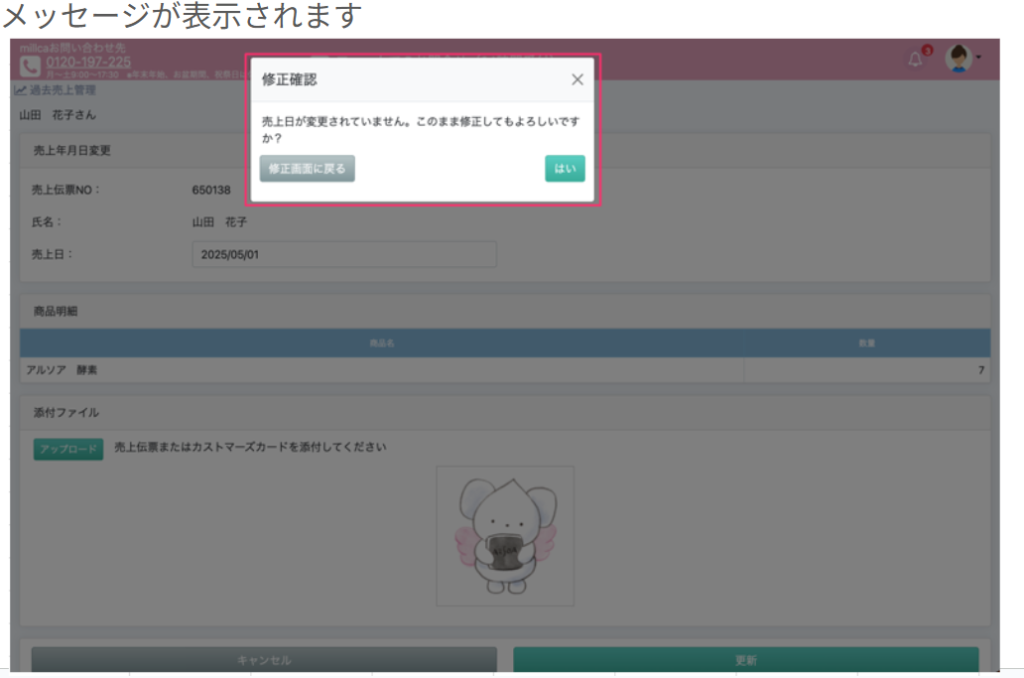Click the phone icon in the header
This screenshot has height=678, width=1024.
30,65
